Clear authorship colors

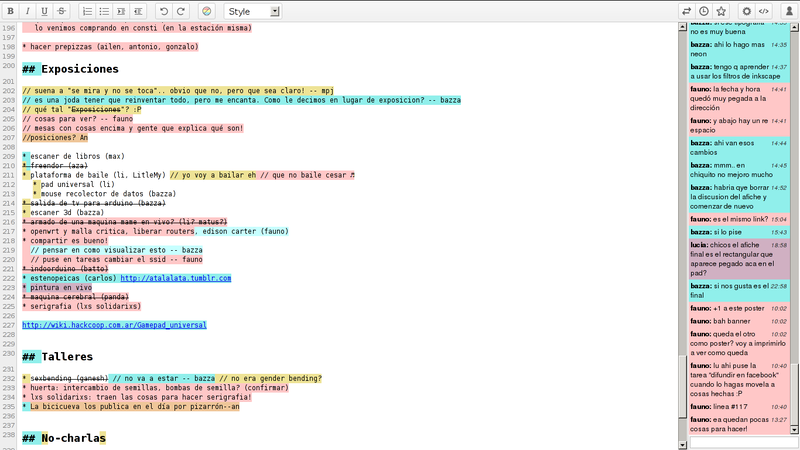coord(207,11)
